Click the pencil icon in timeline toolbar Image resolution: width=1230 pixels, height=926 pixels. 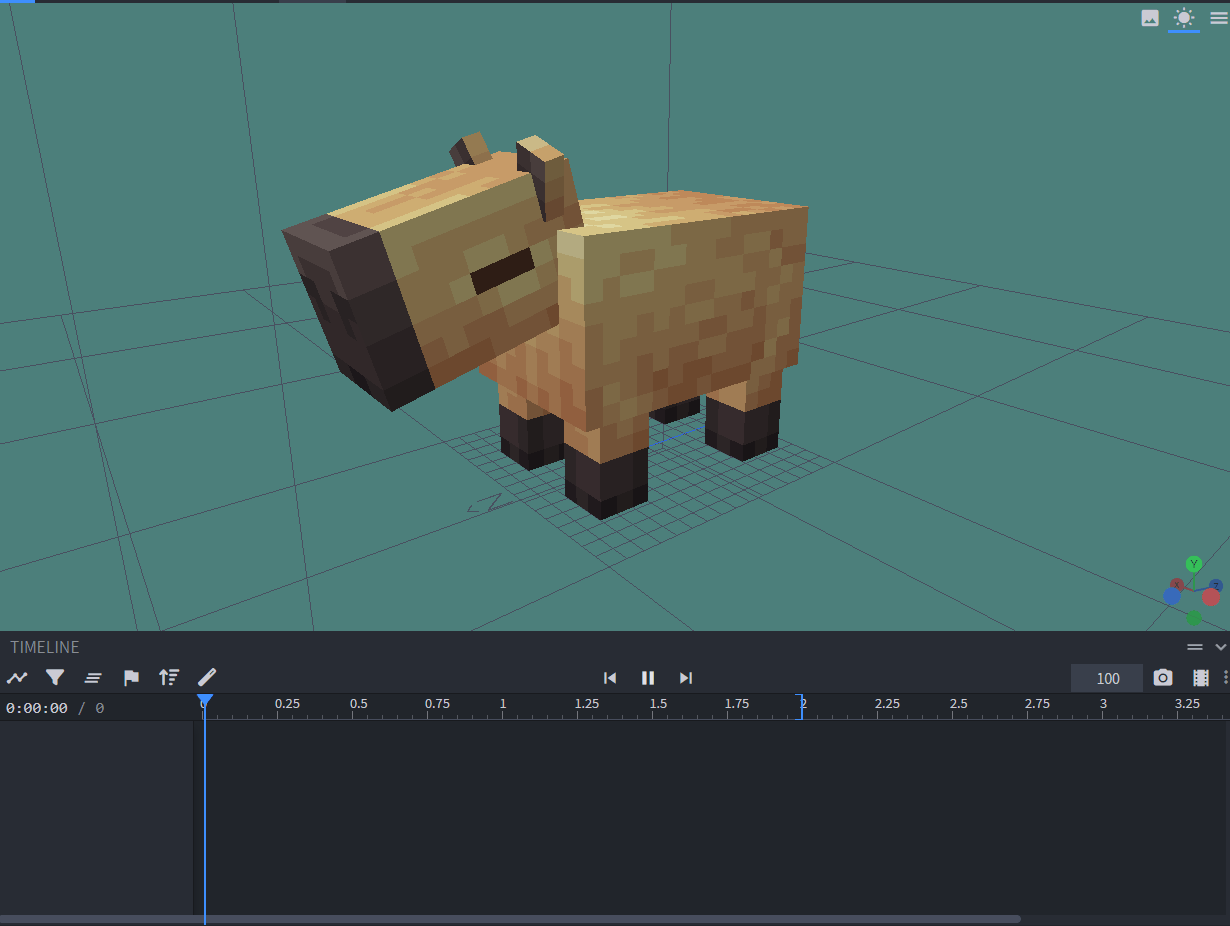207,678
